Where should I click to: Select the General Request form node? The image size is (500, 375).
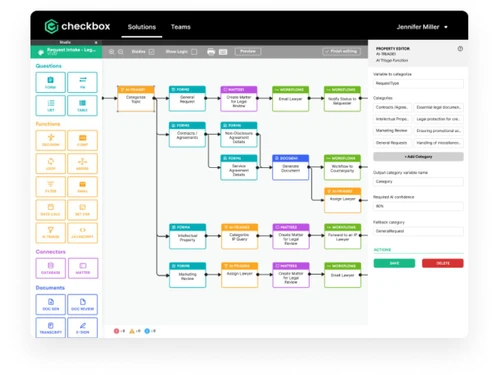(187, 99)
